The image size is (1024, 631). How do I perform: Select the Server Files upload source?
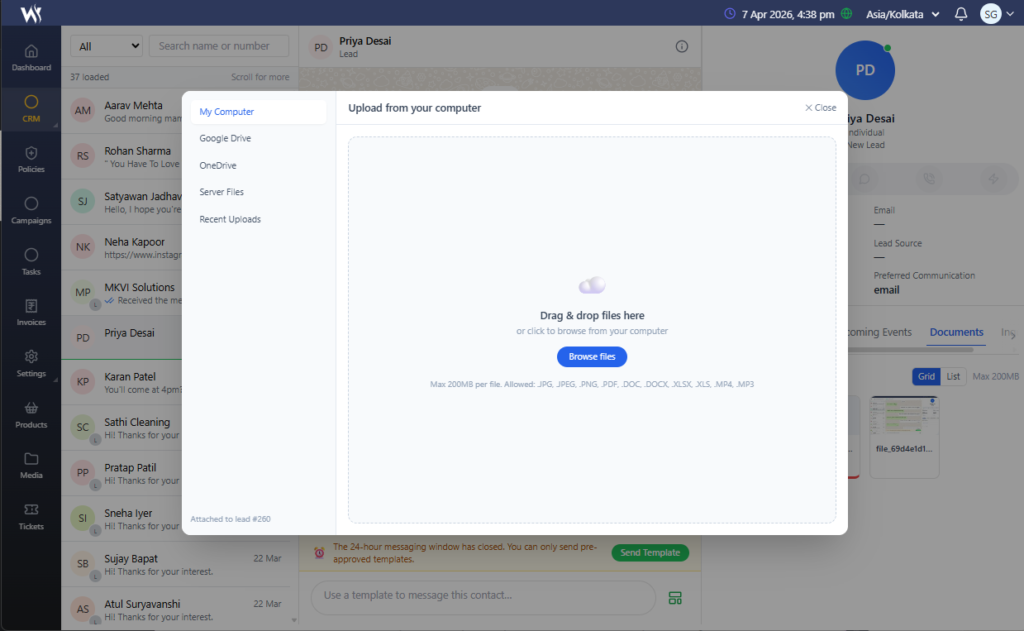pos(221,192)
